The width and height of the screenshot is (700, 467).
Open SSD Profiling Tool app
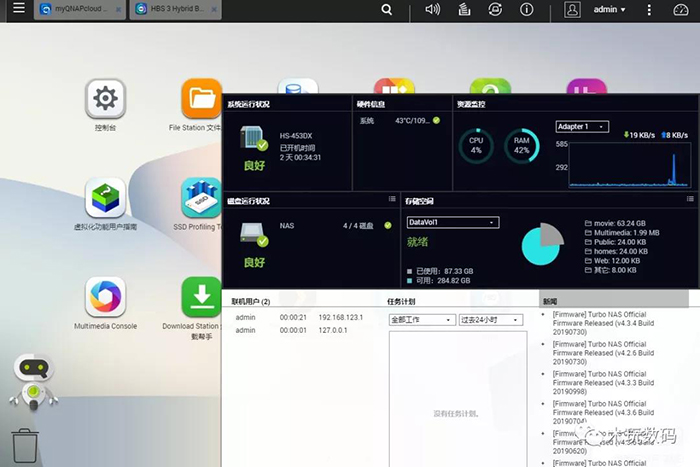tap(201, 197)
